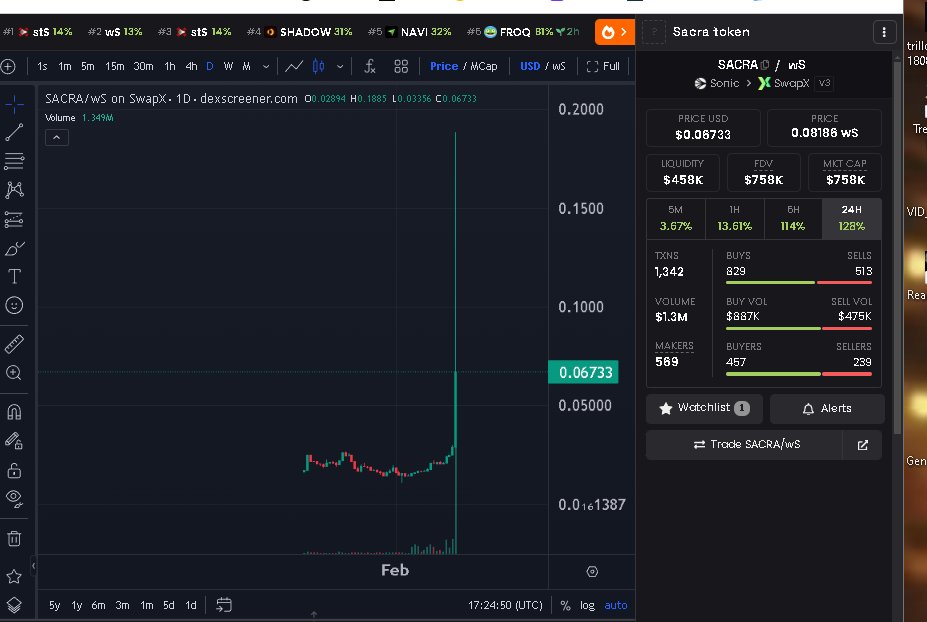This screenshot has height=622, width=927.
Task: Toggle stay in drawing mode
Action: tap(14, 440)
